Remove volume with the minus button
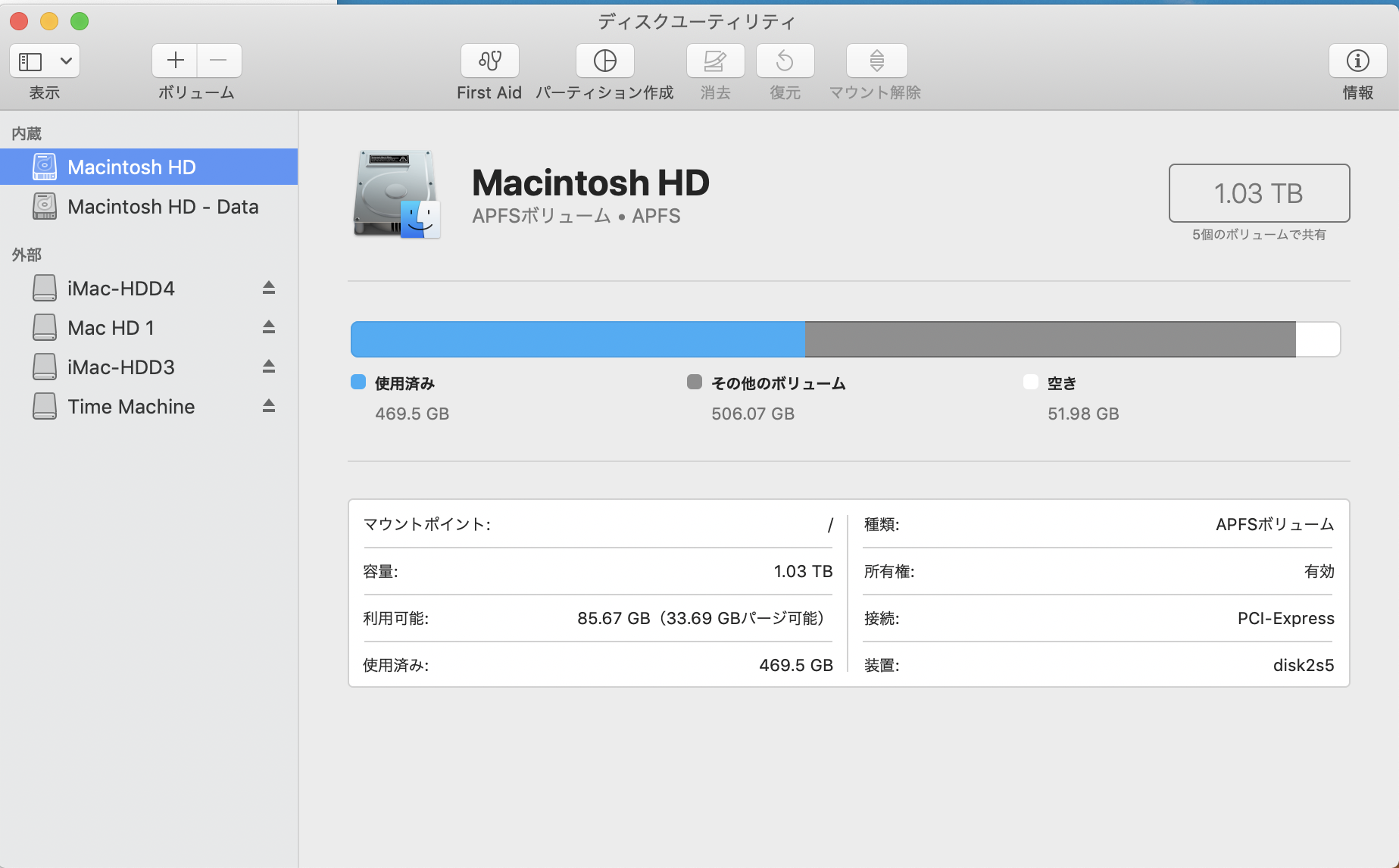Viewport: 1399px width, 868px height. (219, 61)
